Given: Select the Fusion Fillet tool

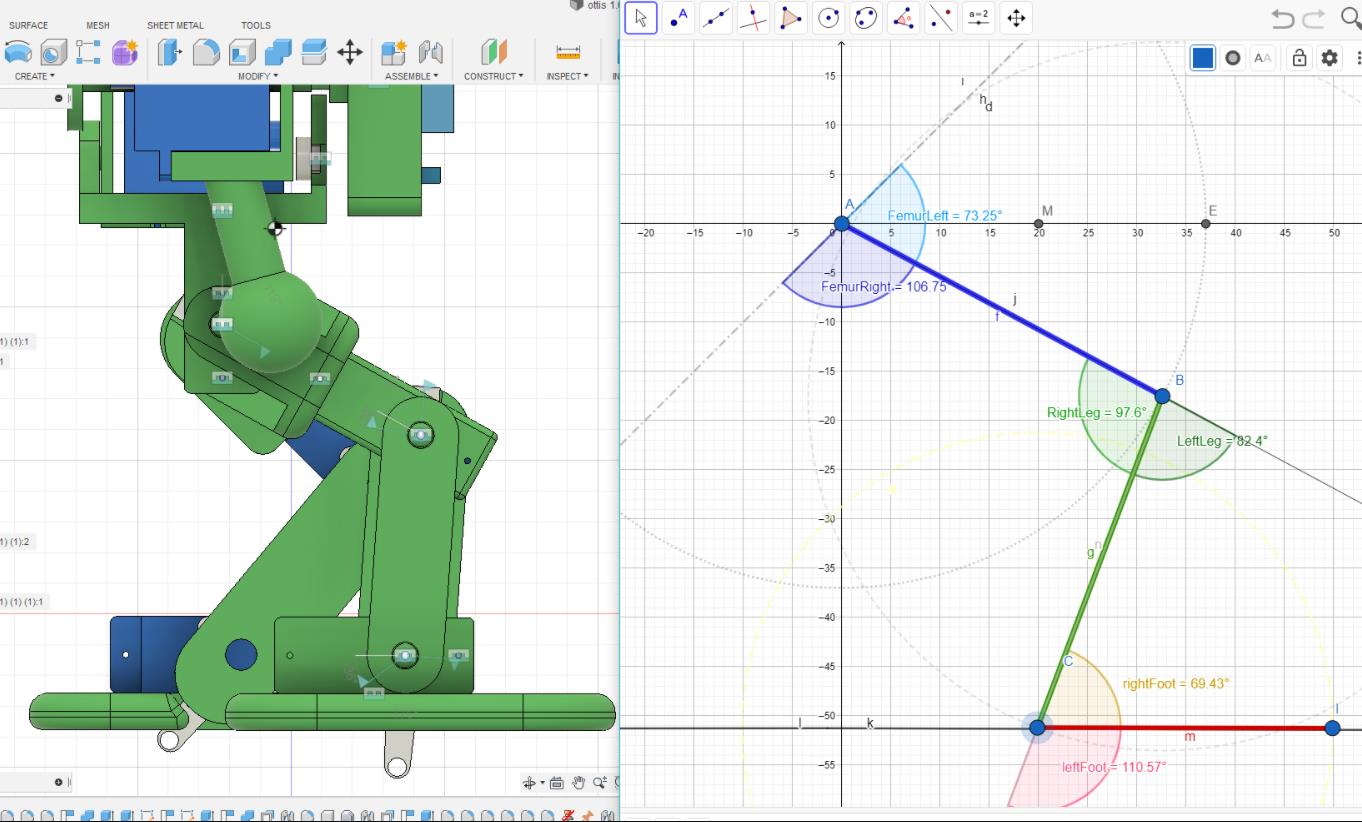Looking at the screenshot, I should (x=205, y=52).
